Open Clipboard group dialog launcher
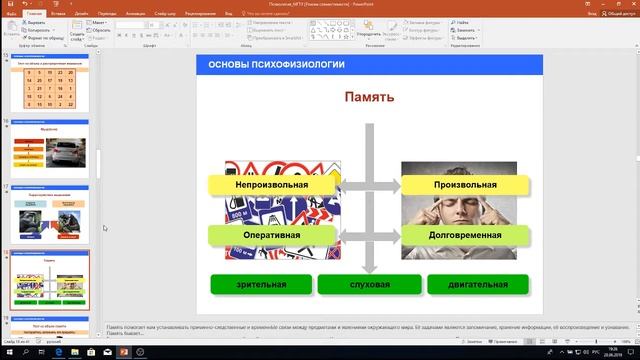 65,46
